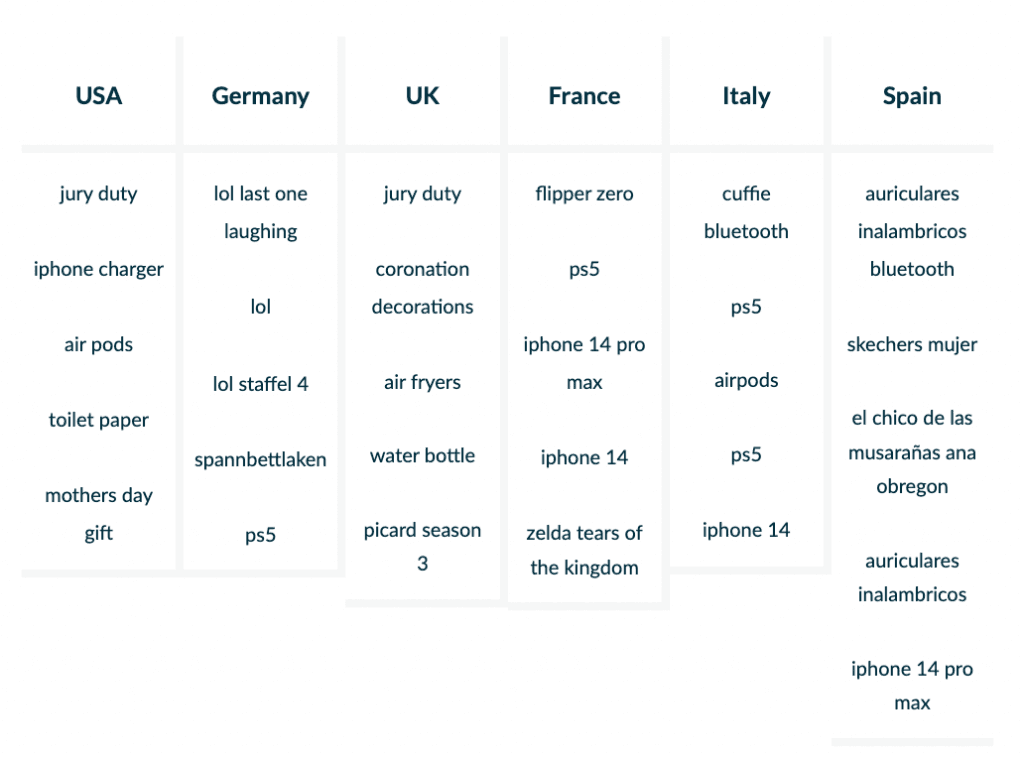This screenshot has width=1024, height=762.
Task: Select the "flipper zero" entry
Action: click(x=584, y=194)
